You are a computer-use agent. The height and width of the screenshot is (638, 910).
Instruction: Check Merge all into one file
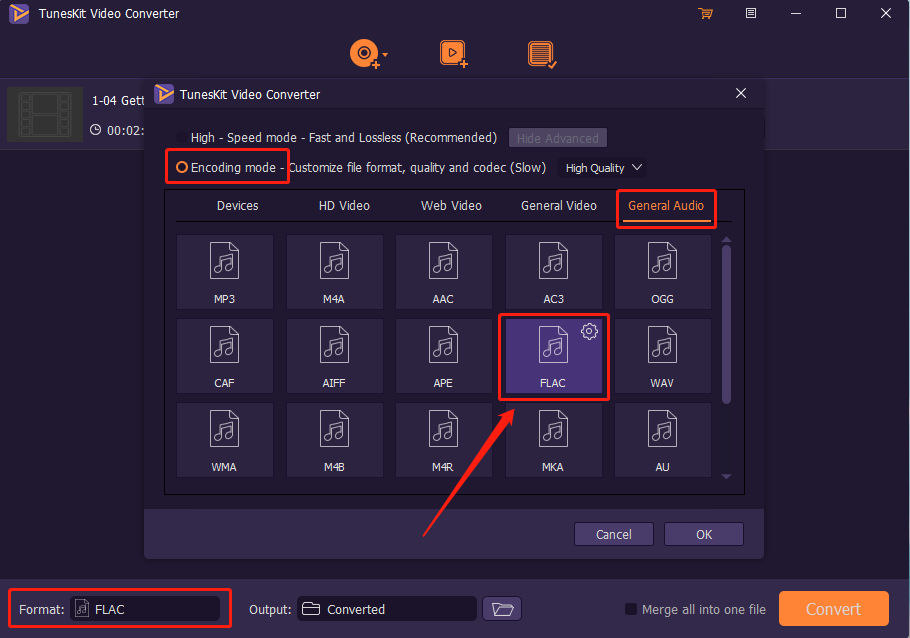tap(631, 609)
